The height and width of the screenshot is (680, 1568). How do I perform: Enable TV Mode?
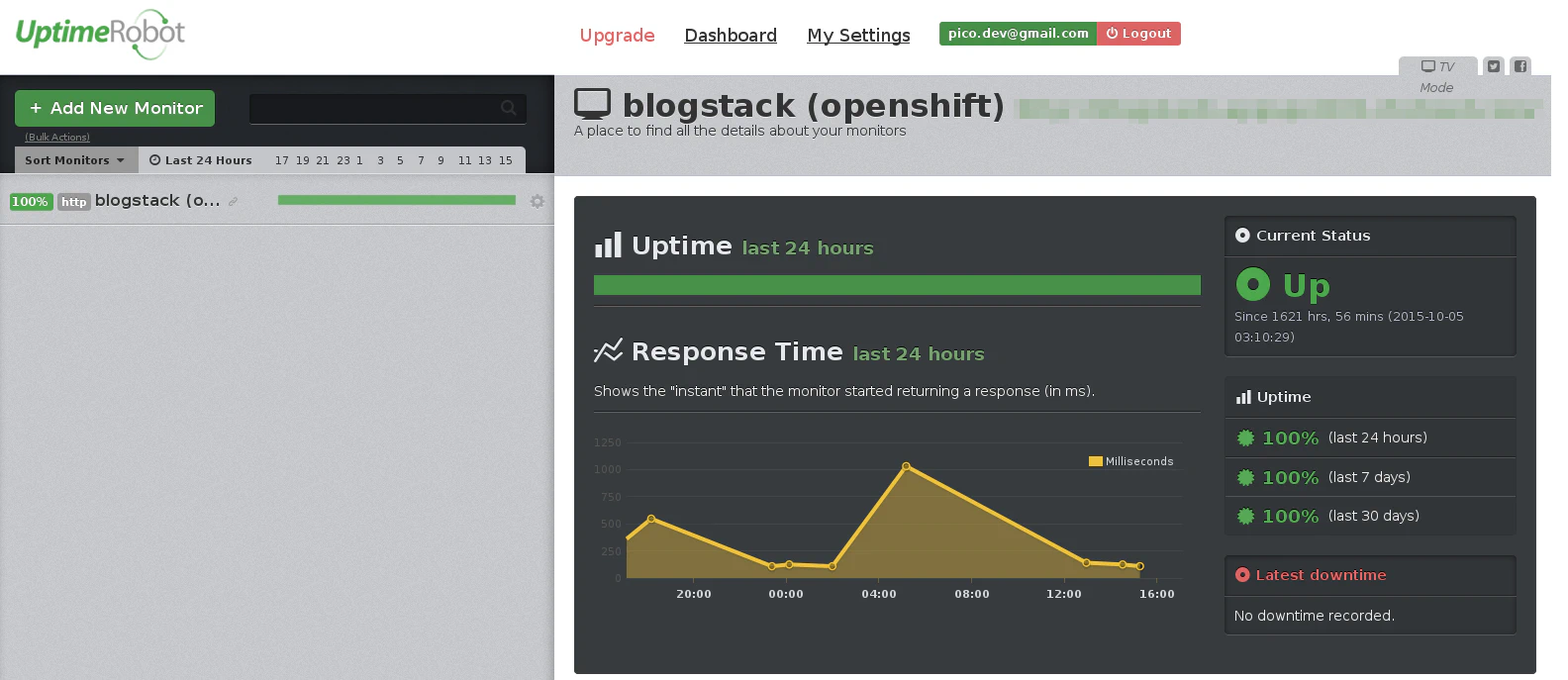(1437, 67)
